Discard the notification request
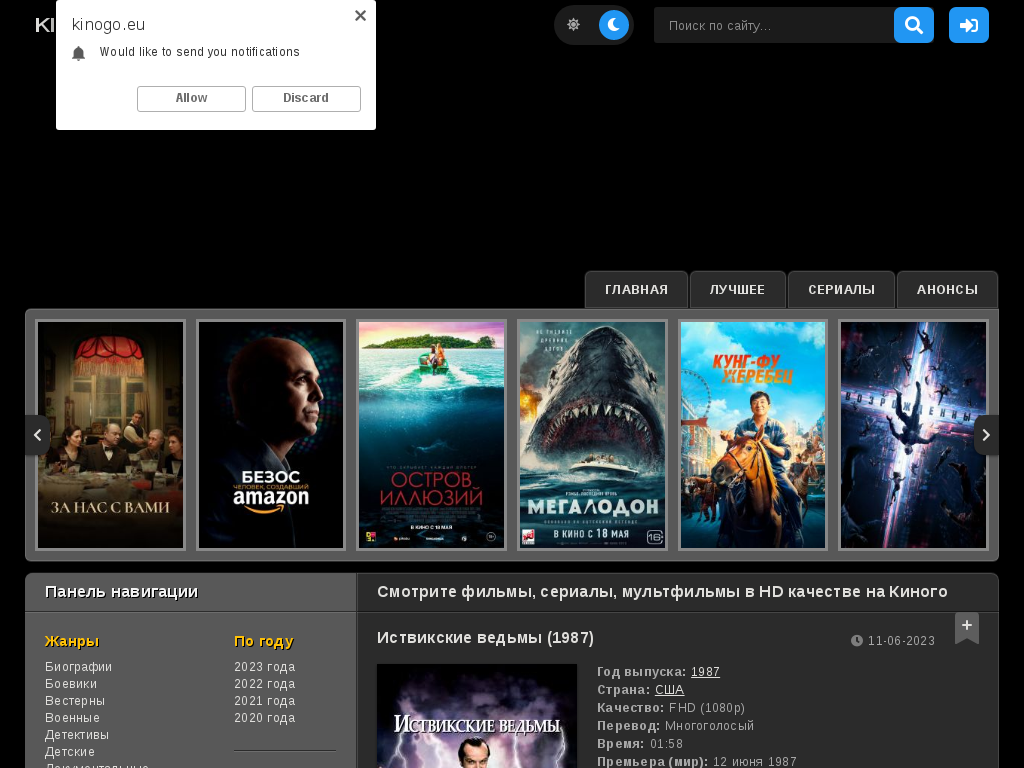 [x=306, y=99]
